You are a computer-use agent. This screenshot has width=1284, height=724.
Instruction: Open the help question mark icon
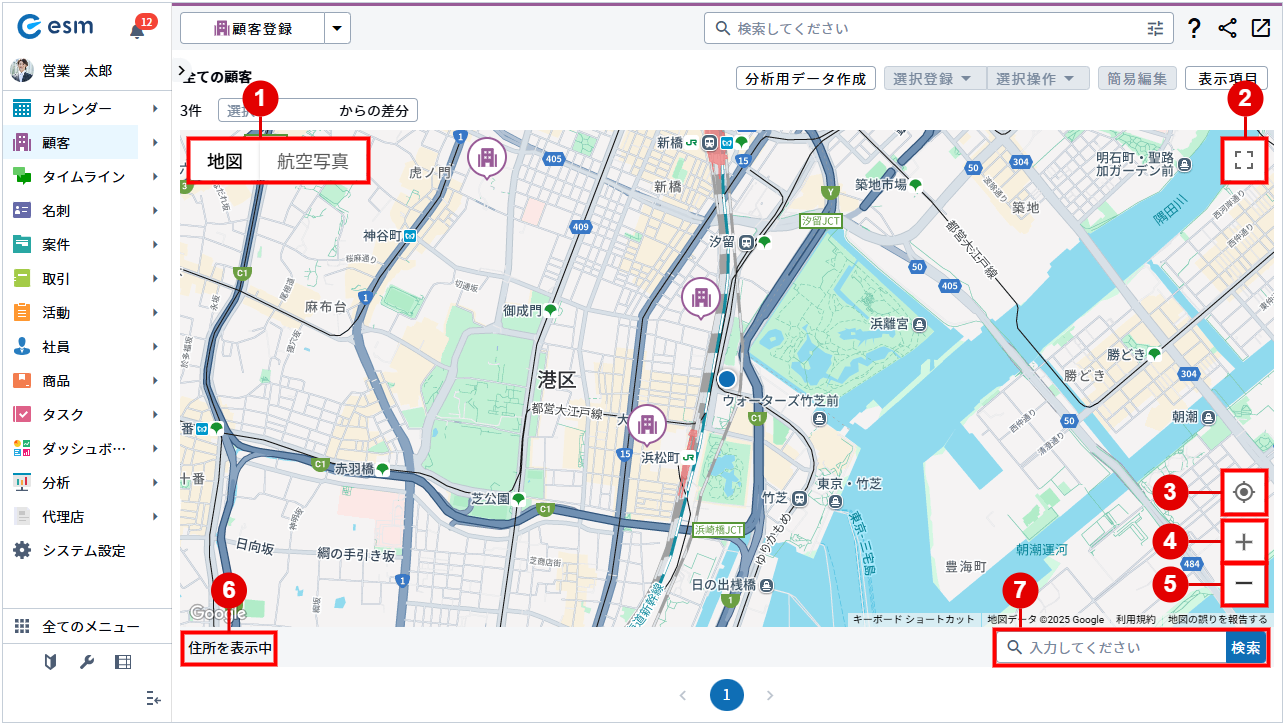[x=1194, y=29]
